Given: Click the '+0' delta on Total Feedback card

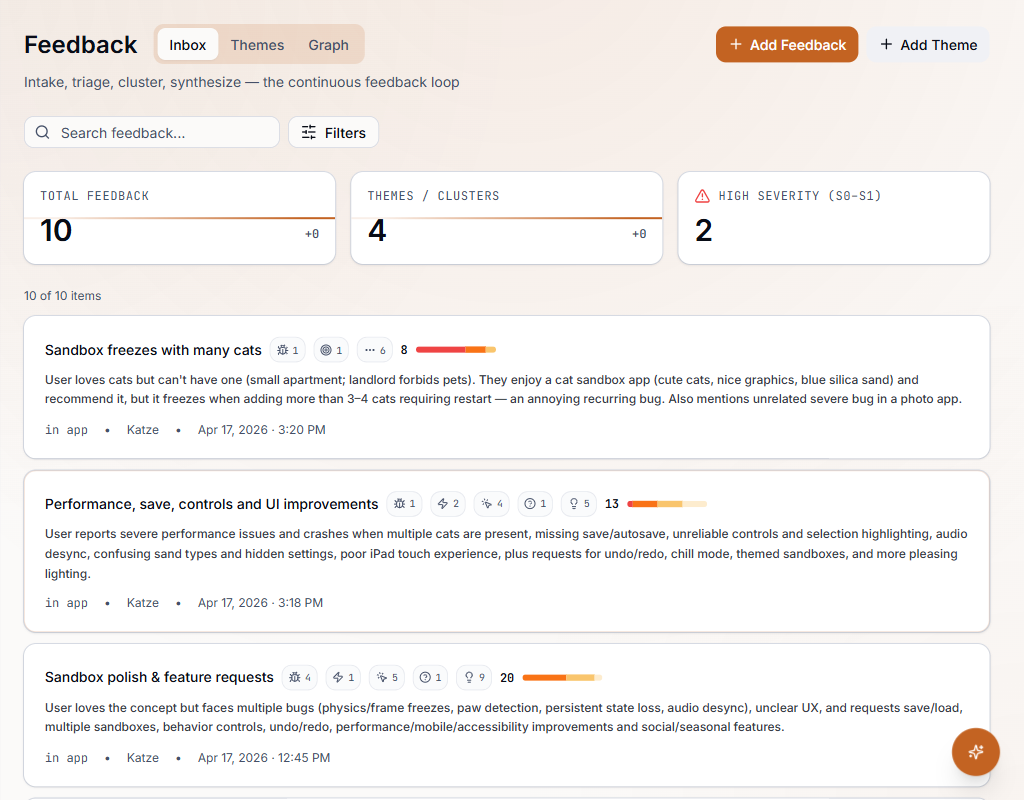Looking at the screenshot, I should [x=312, y=234].
